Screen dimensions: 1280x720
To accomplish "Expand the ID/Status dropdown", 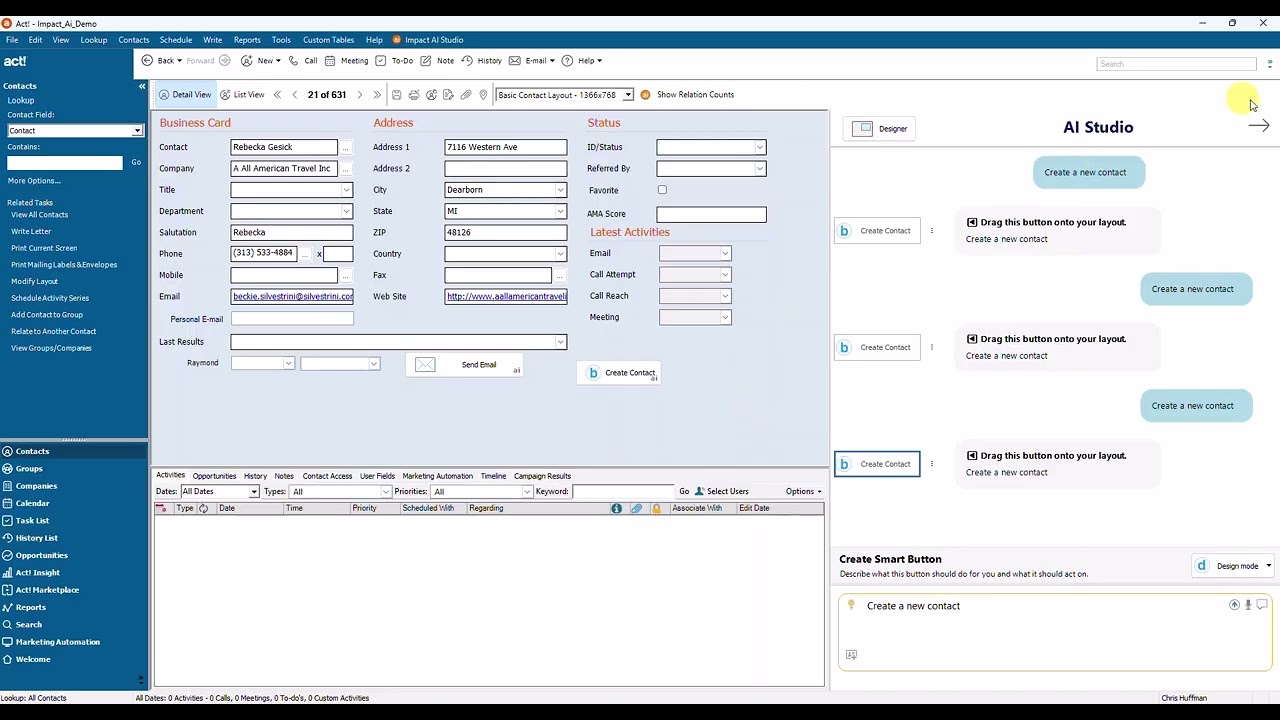I will pos(760,147).
